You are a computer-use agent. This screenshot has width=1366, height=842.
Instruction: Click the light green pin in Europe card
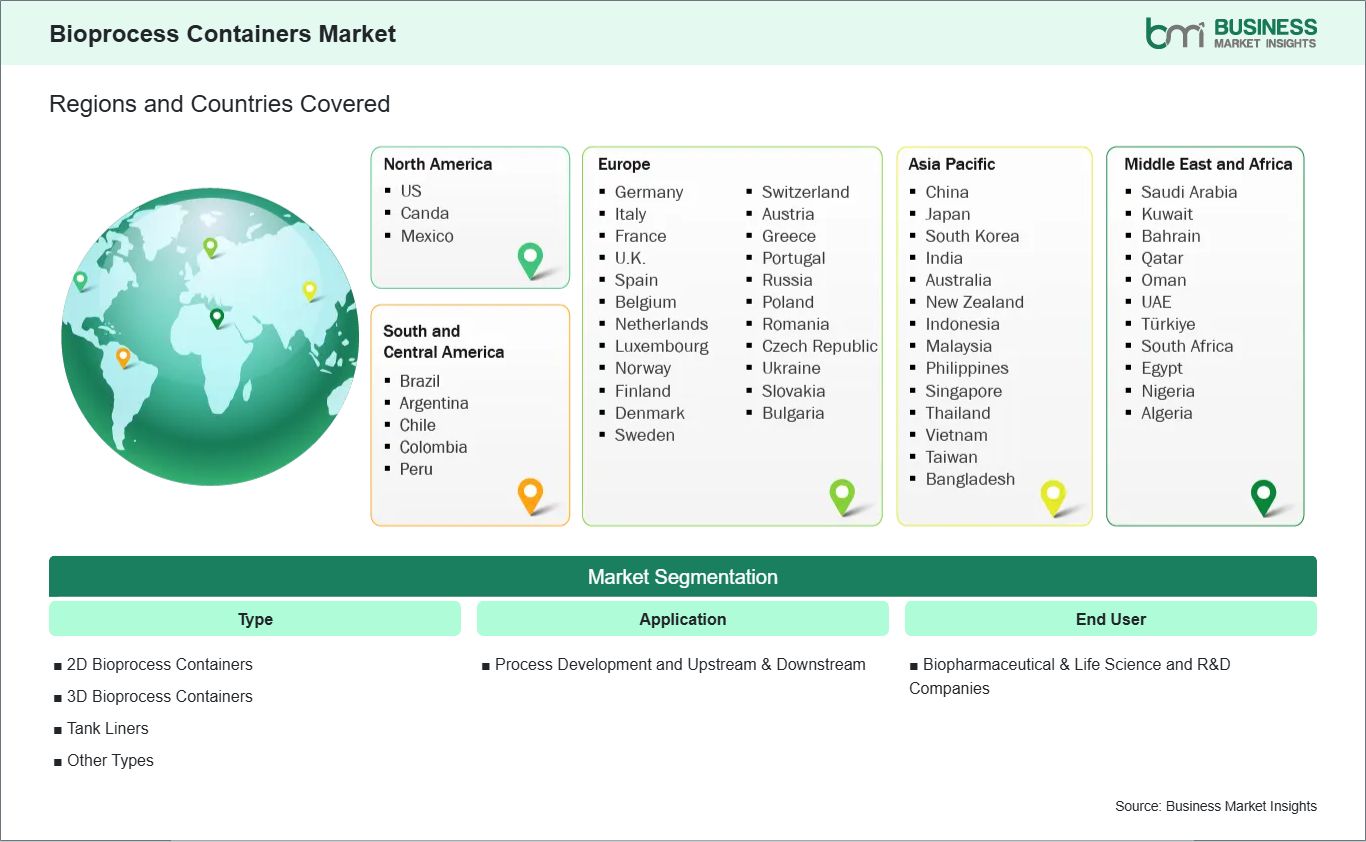(x=842, y=494)
